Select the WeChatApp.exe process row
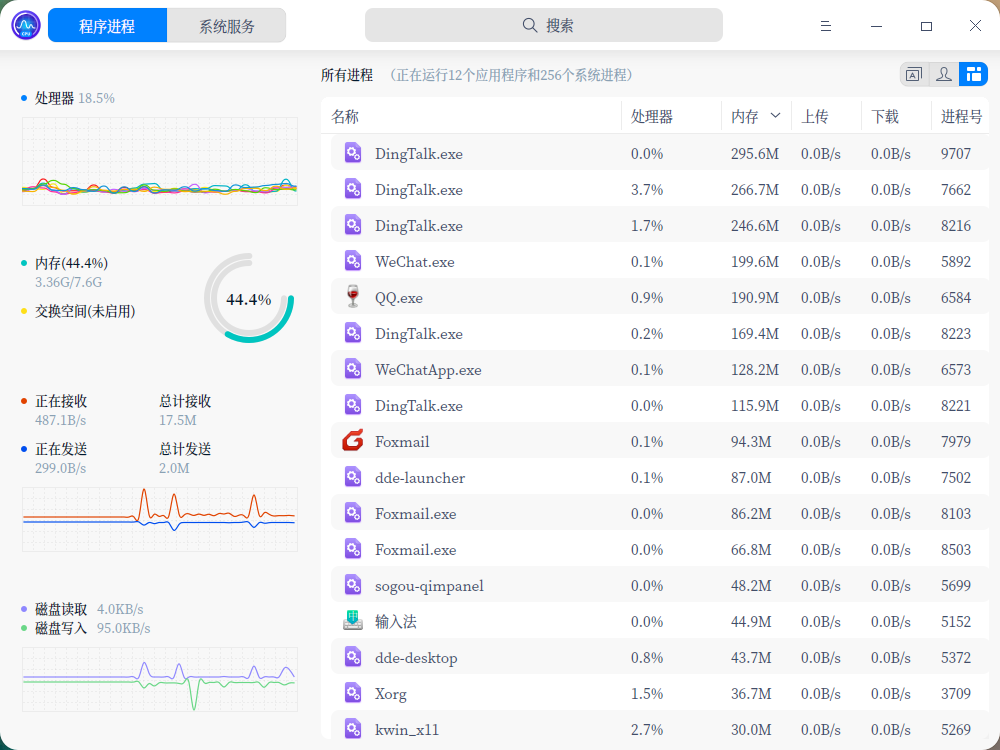Screen dimensions: 1000x750 tap(659, 369)
